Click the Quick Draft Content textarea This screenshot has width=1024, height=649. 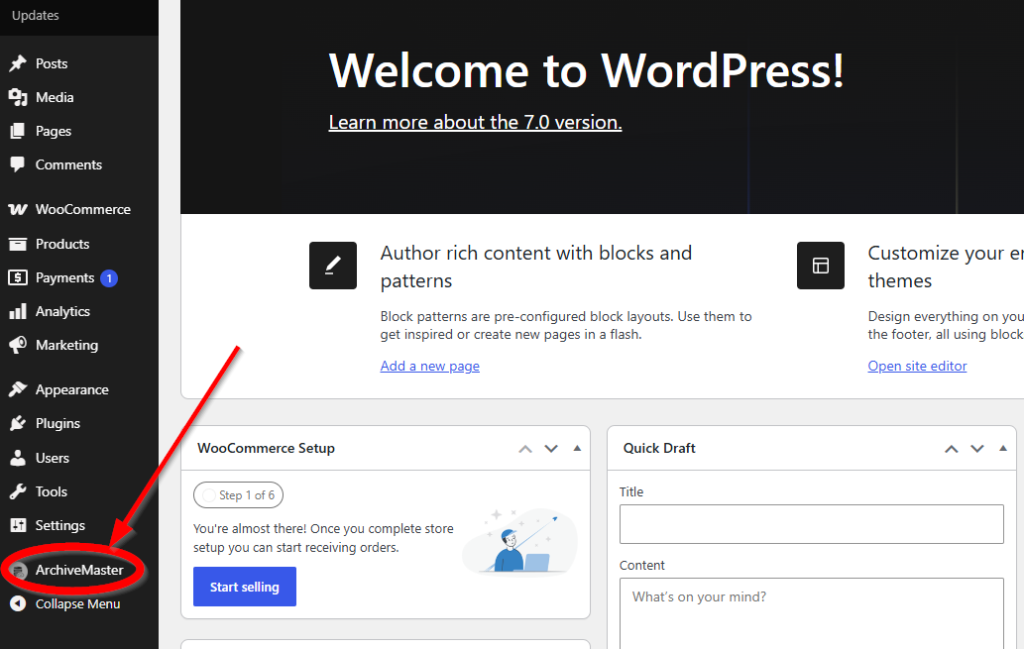811,613
